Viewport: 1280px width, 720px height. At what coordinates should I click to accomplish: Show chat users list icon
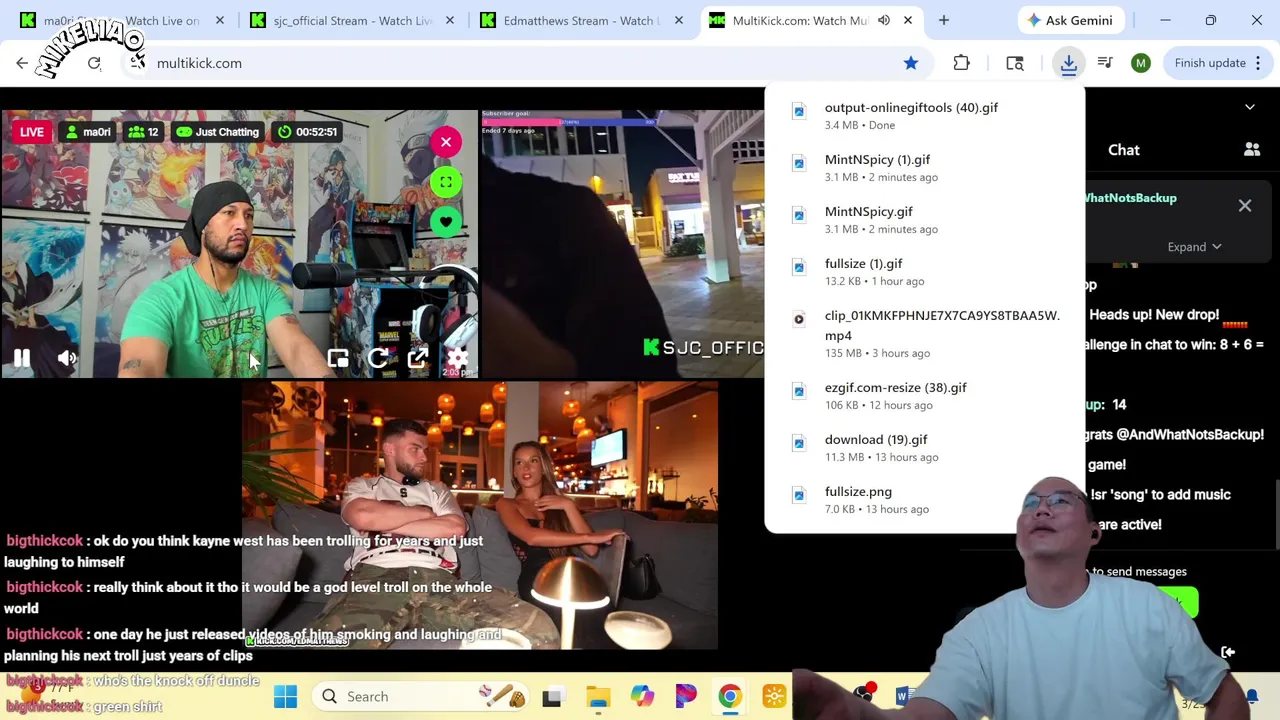tap(1252, 150)
